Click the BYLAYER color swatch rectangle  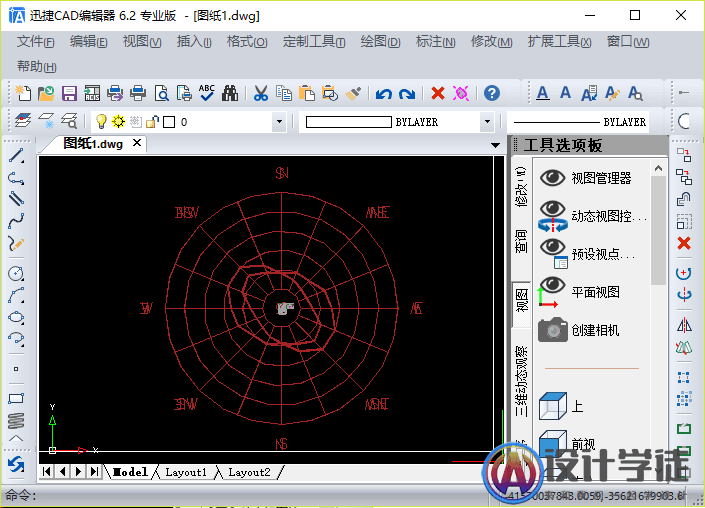tap(348, 122)
